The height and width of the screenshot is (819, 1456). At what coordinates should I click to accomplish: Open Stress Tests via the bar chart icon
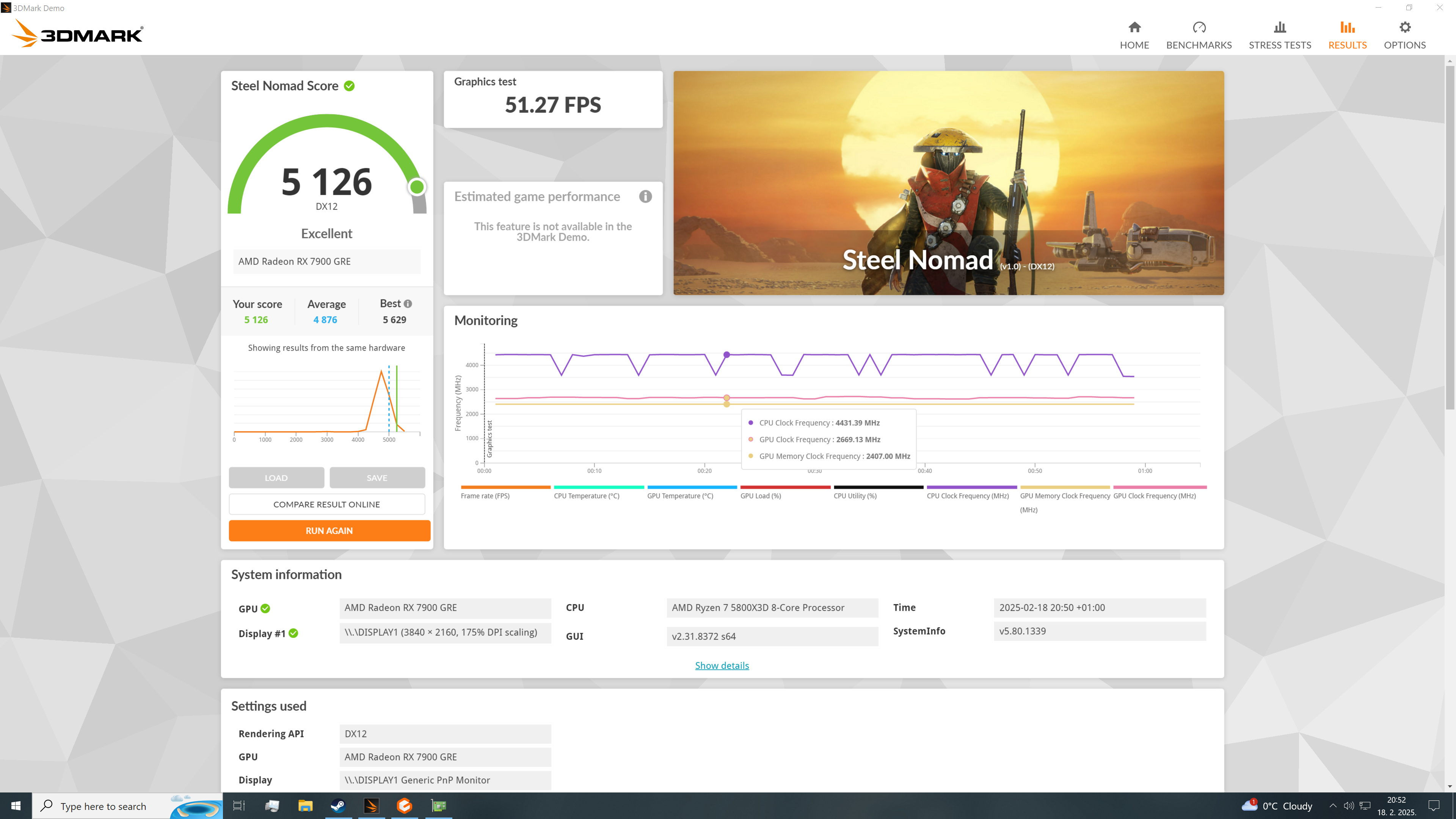[x=1280, y=27]
